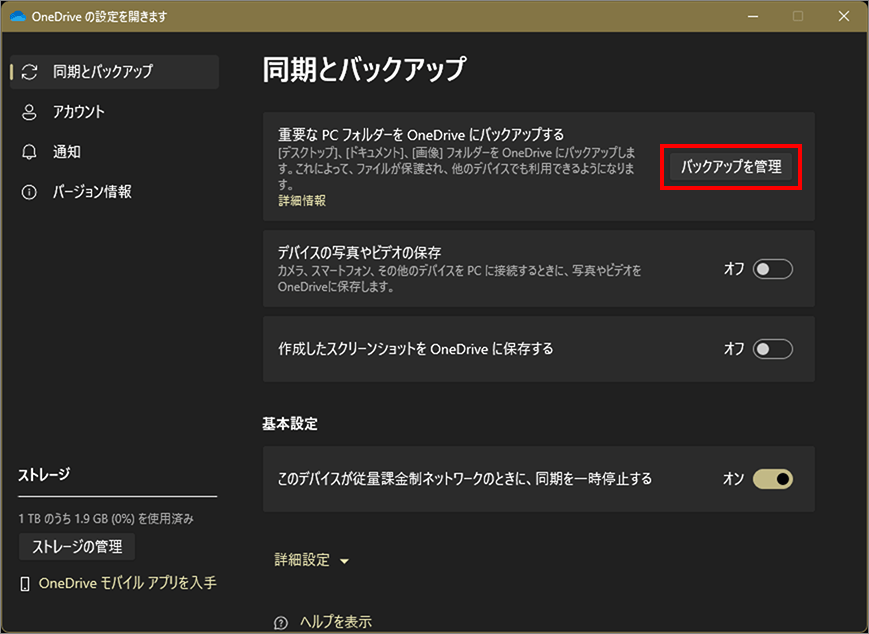869x634 pixels.
Task: Click the ストレージ heading in sidebar
Action: pos(44,475)
